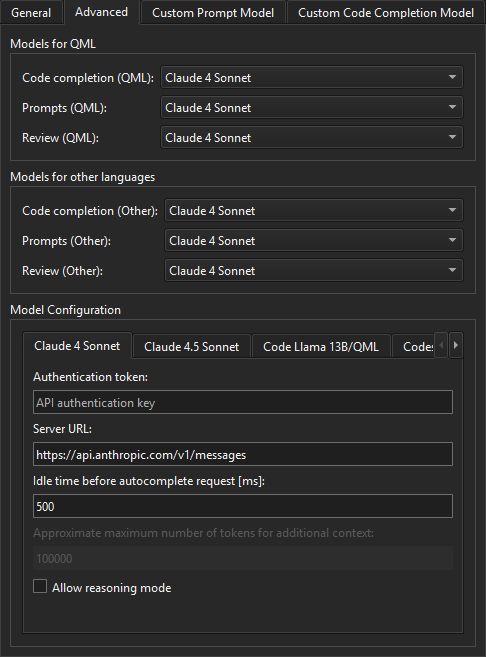Open Review (Other) model dropdown
Image resolution: width=486 pixels, height=657 pixels.
(x=314, y=271)
